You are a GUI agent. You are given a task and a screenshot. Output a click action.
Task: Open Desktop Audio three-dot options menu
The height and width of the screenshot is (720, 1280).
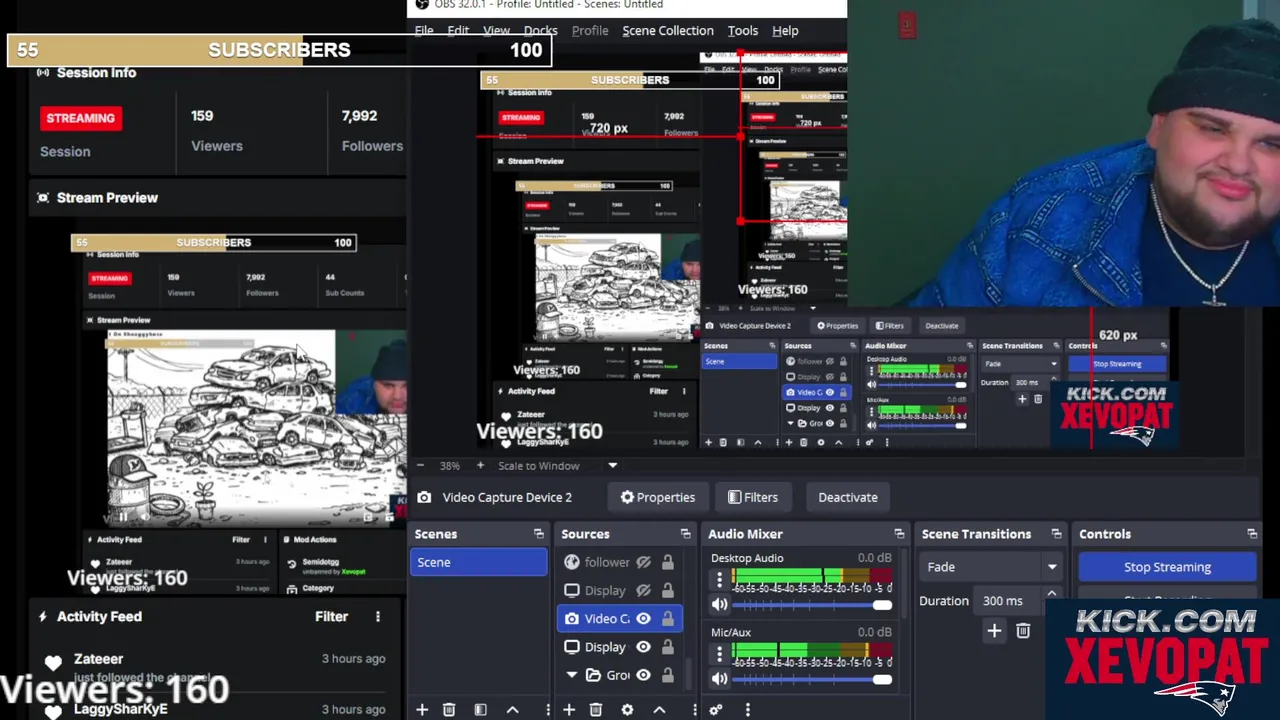[719, 579]
